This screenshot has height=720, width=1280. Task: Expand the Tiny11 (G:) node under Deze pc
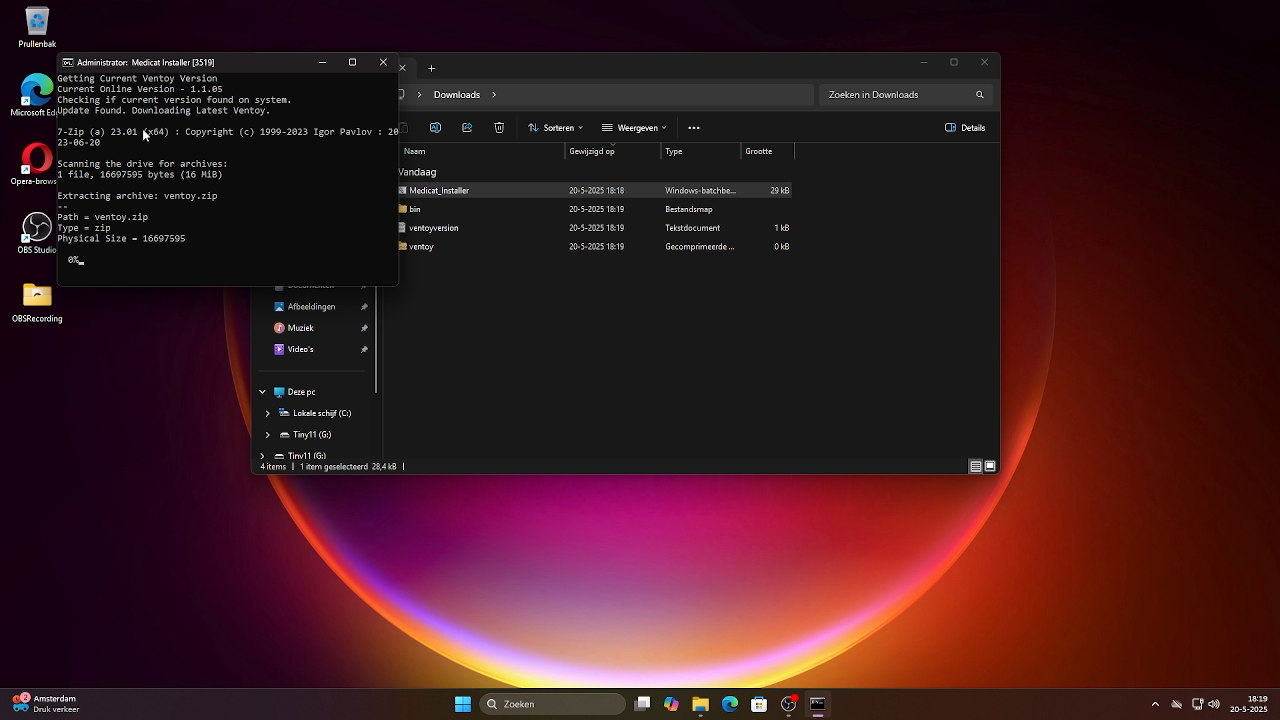267,435
